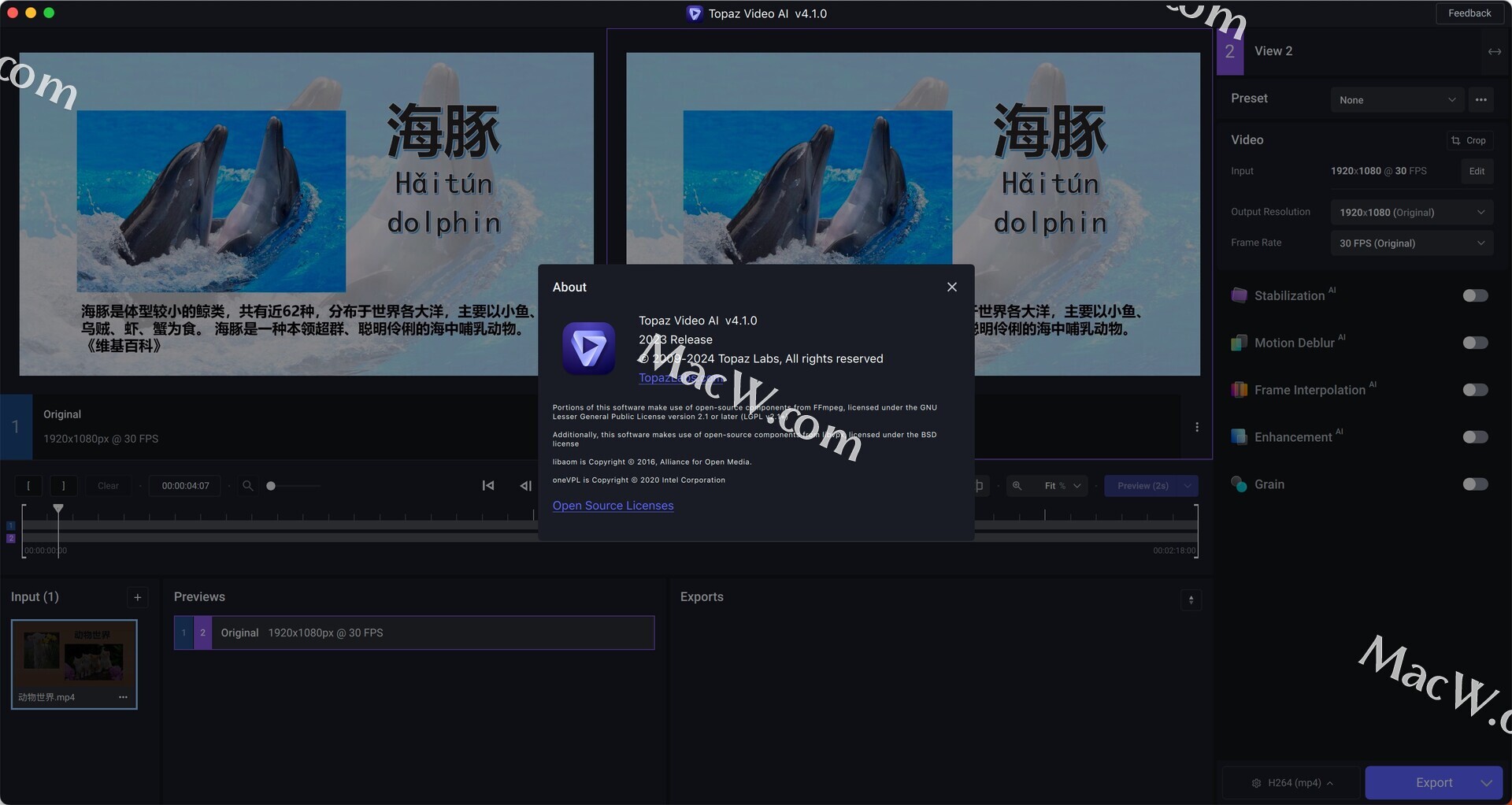Click the timeline playhead marker
The width and height of the screenshot is (1512, 805).
[x=58, y=509]
